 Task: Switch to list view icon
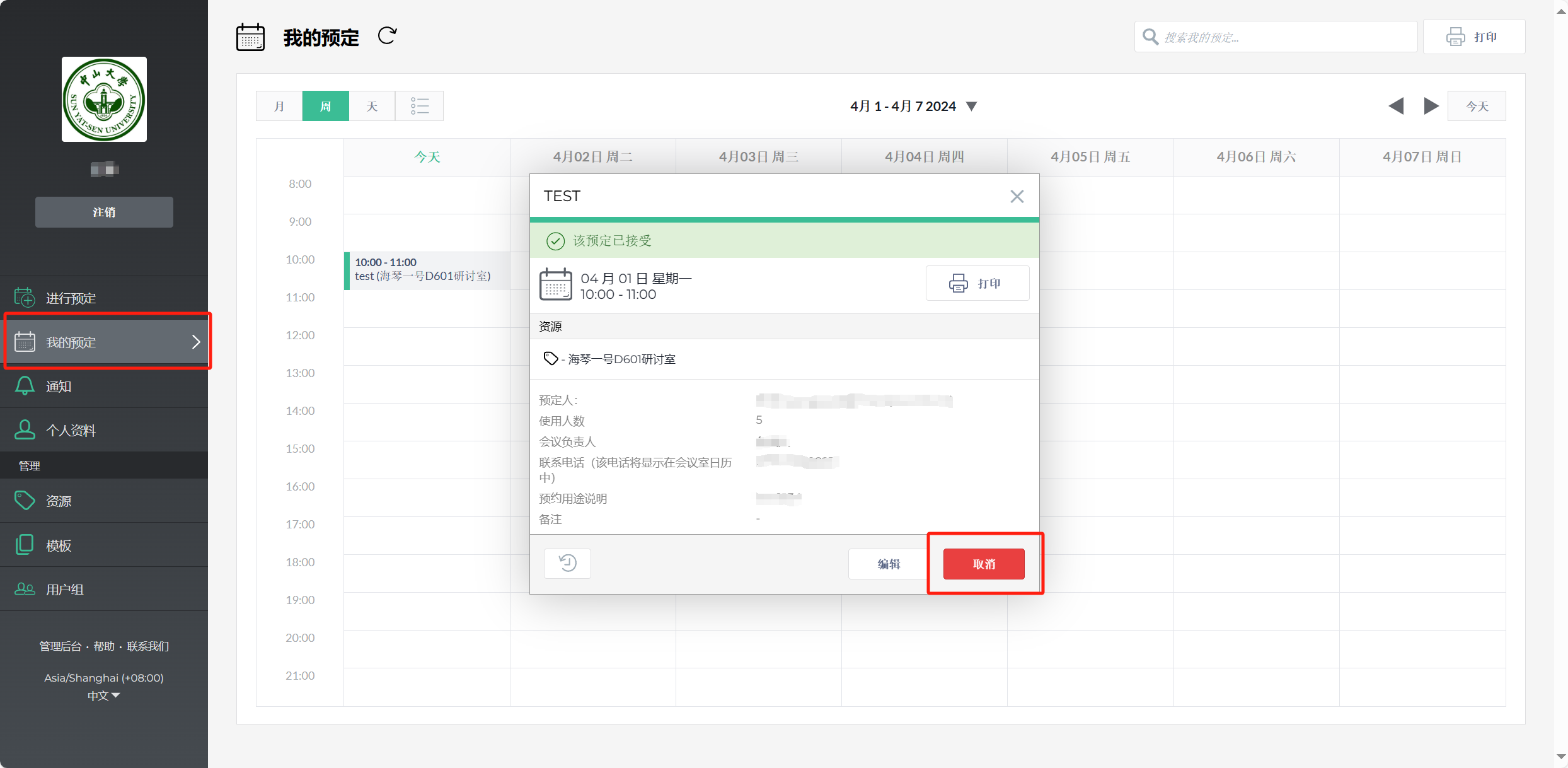419,106
